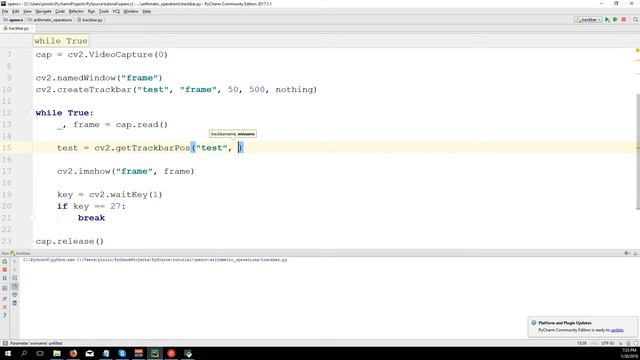Screen dimensions: 640x360
Task: Open the Edit menu
Action: (x=16, y=11)
